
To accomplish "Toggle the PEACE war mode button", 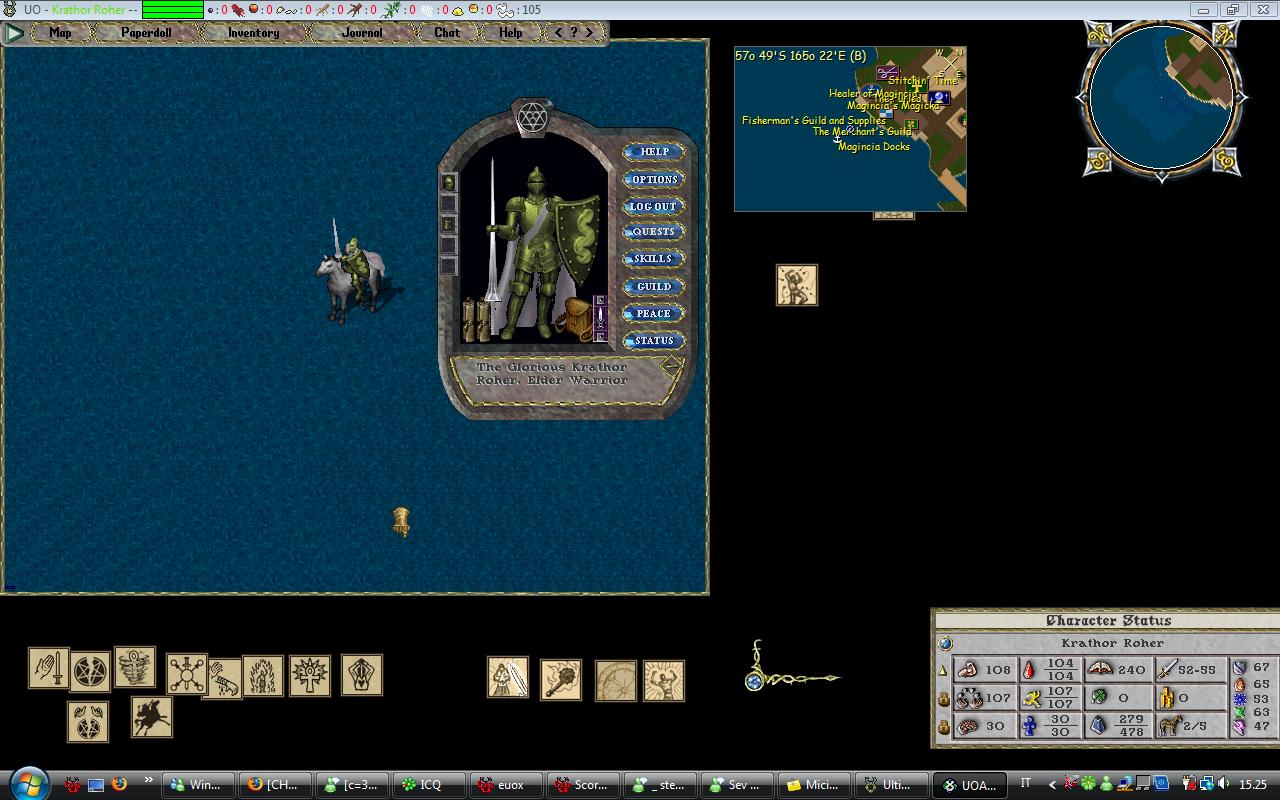I will click(654, 313).
